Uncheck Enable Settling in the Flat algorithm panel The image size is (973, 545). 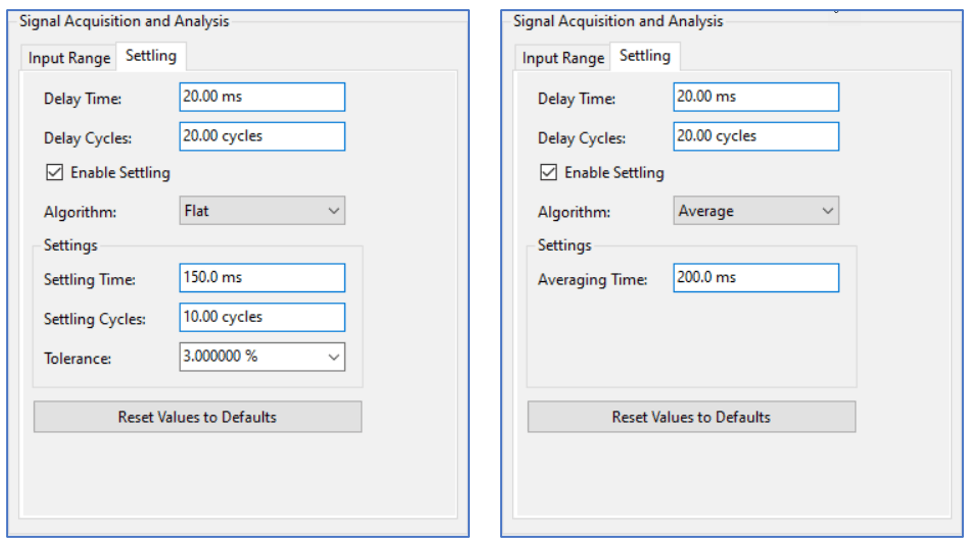click(x=54, y=173)
